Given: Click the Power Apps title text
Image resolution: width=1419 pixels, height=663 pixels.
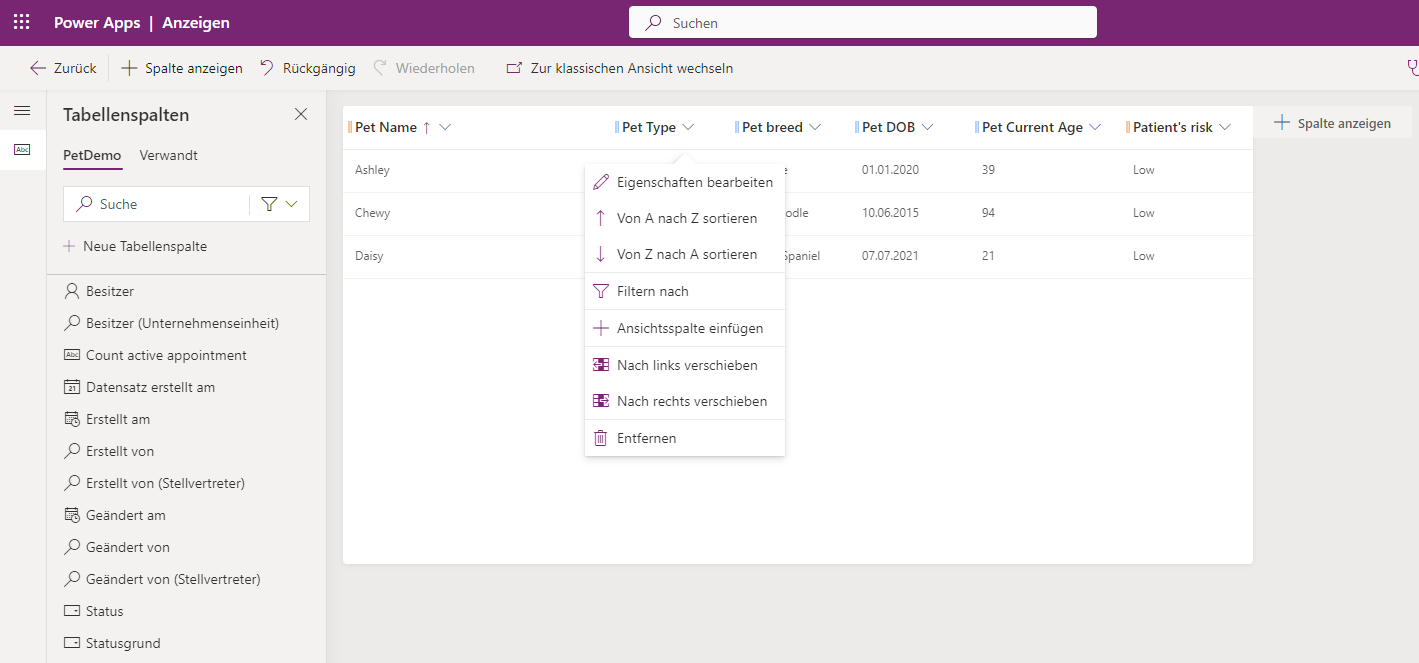Looking at the screenshot, I should click(x=97, y=22).
